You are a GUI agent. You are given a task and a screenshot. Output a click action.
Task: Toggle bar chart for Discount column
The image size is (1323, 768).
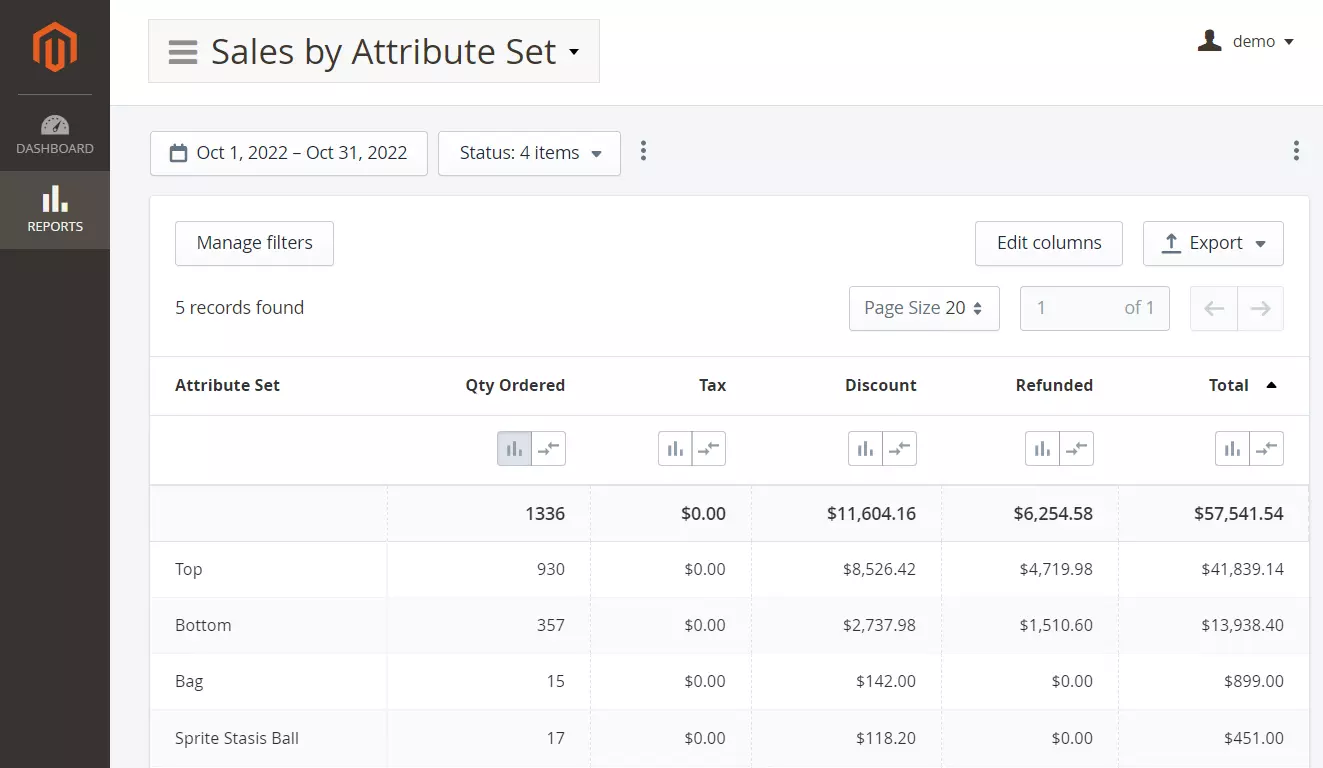[x=865, y=449]
